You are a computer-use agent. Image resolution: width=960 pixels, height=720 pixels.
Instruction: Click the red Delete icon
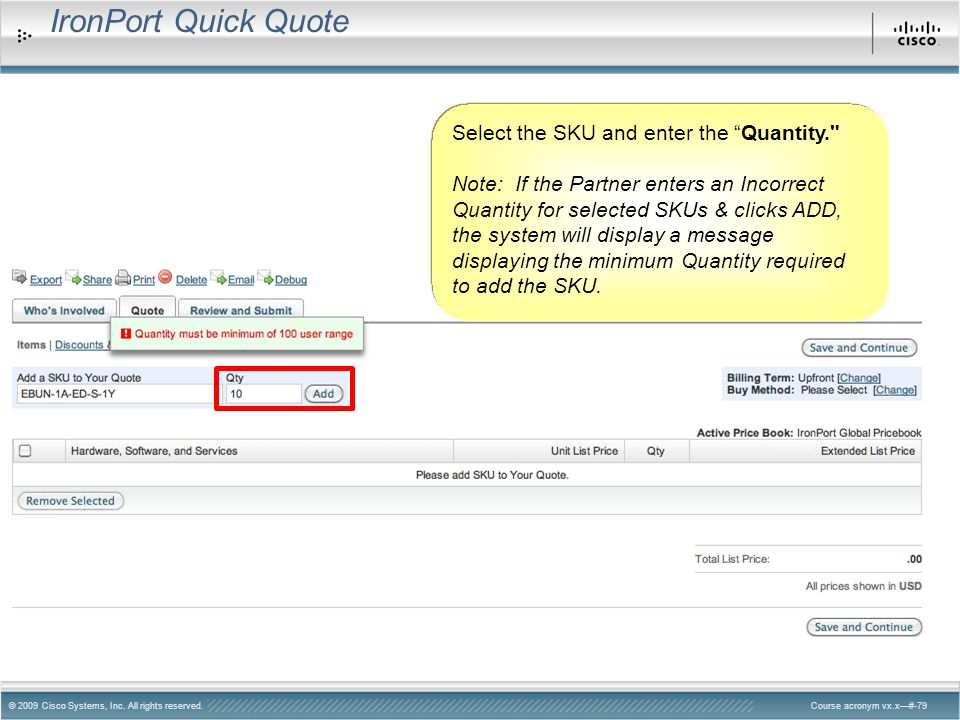(165, 277)
